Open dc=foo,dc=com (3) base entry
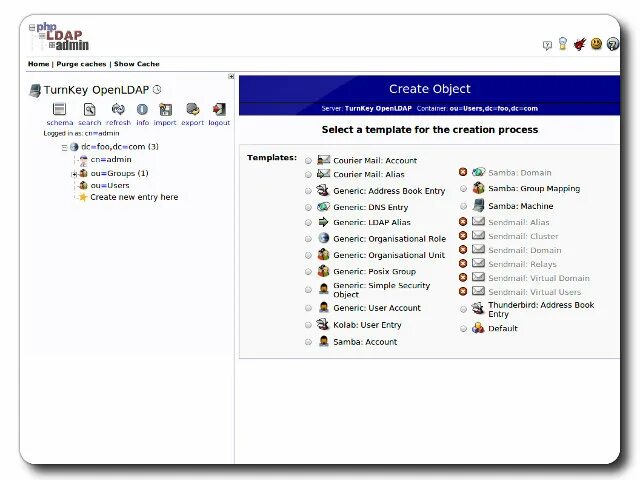 tap(120, 147)
